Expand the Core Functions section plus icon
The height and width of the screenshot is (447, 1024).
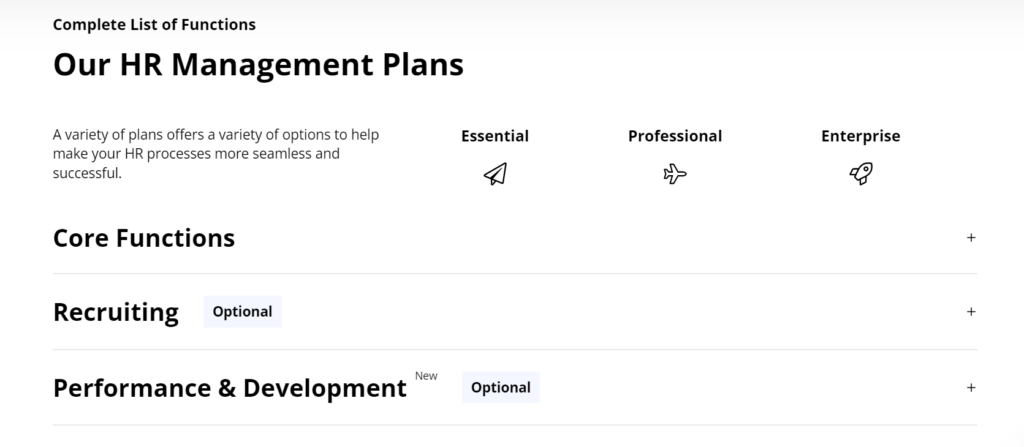pyautogui.click(x=971, y=238)
